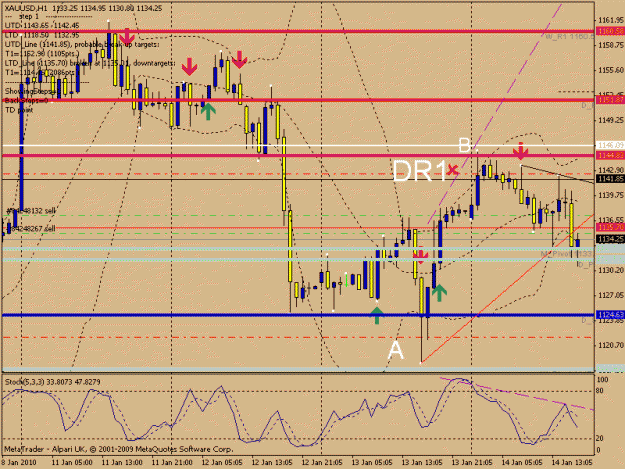The image size is (625, 469).
Task: Click the '8 Jan 2010' time axis label
Action: pos(19,462)
